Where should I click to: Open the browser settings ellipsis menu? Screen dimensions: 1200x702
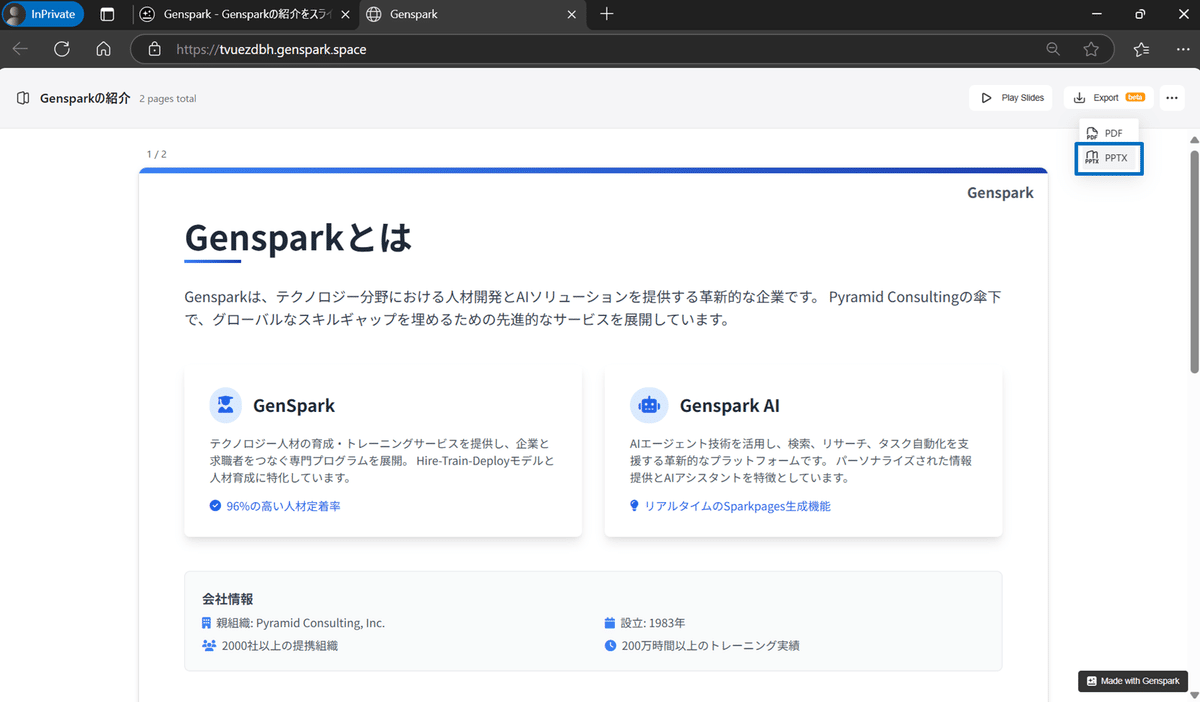tap(1184, 48)
